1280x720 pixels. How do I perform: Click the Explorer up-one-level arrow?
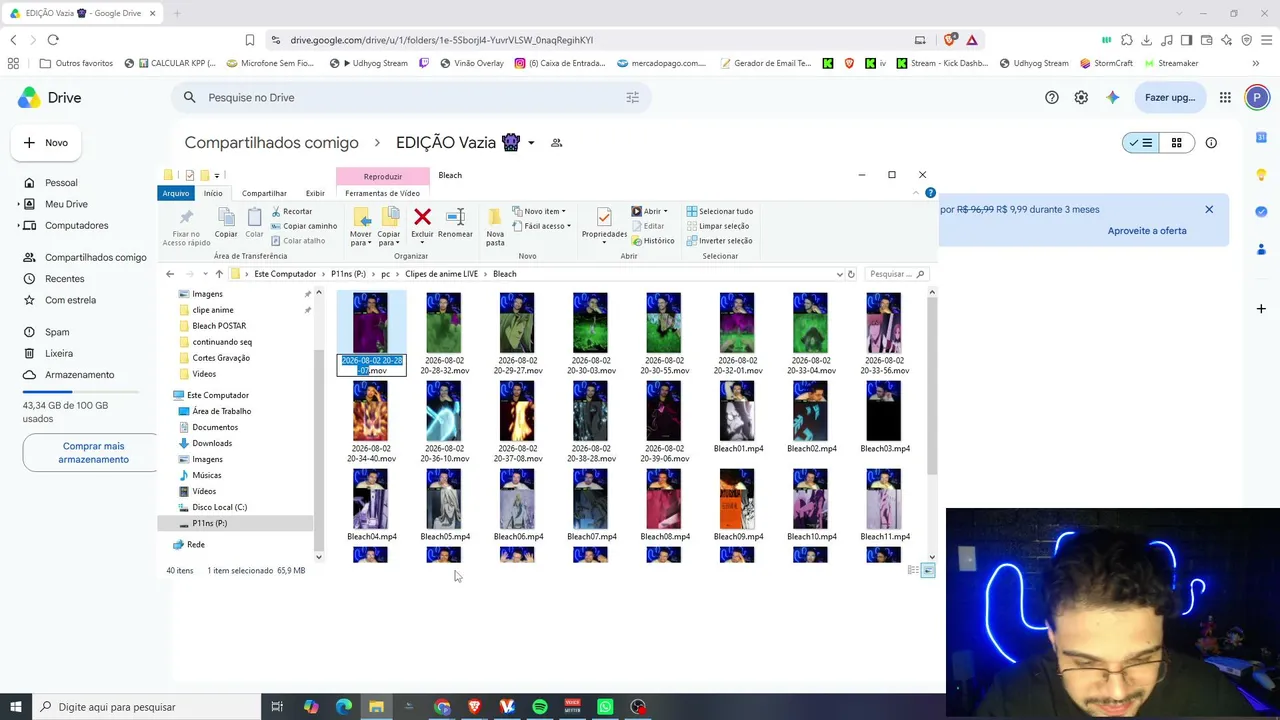point(219,274)
